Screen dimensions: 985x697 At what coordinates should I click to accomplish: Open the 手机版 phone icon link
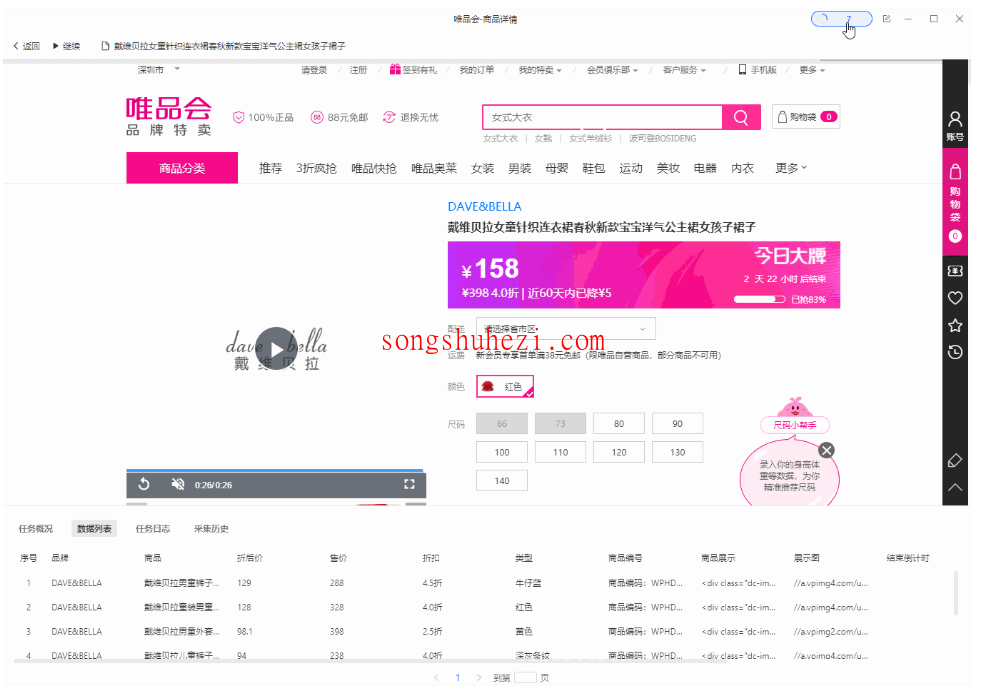point(758,70)
